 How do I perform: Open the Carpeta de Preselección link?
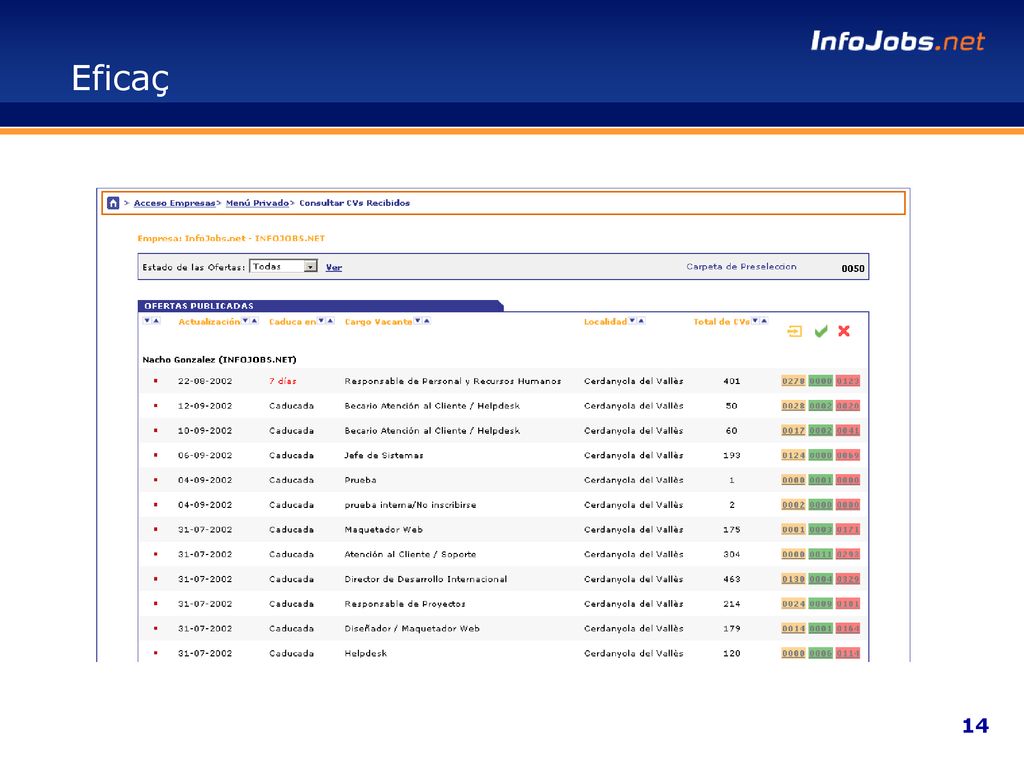click(x=741, y=266)
